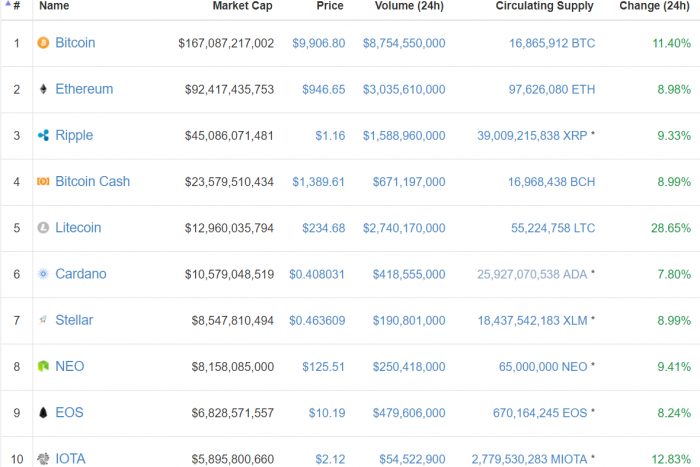Viewport: 700px width, 467px height.
Task: Click Litecoin price $234.68
Action: [324, 228]
